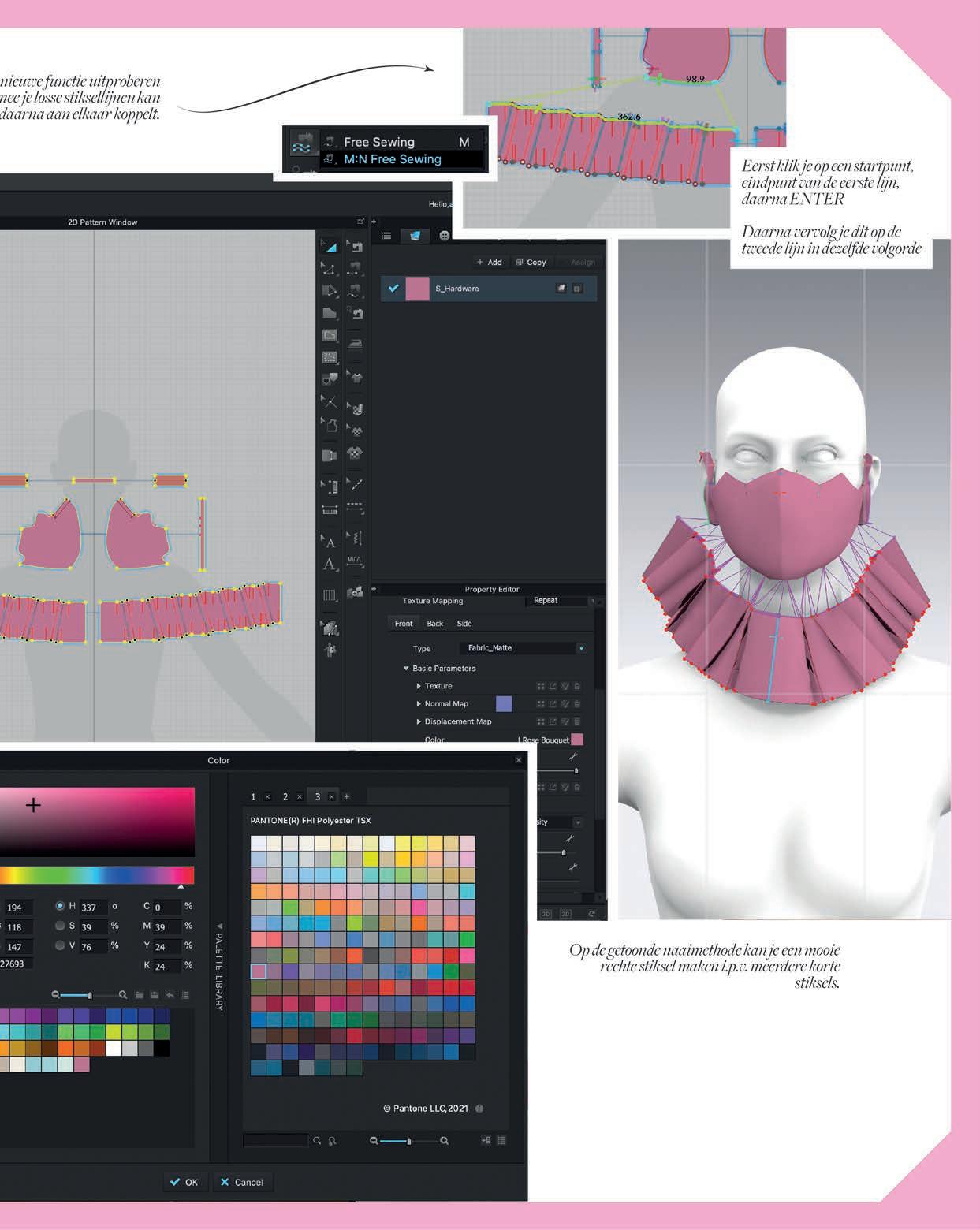Viewport: 980px width, 1230px height.
Task: Choose the checkered shirt texture icon
Action: (x=355, y=454)
